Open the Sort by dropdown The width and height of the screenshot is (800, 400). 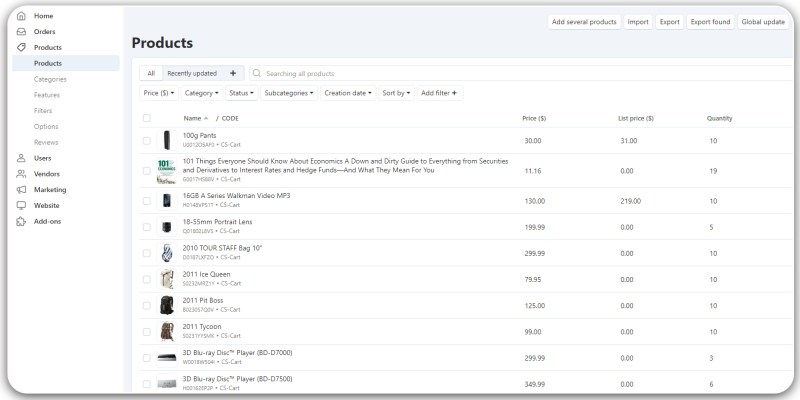click(x=396, y=93)
